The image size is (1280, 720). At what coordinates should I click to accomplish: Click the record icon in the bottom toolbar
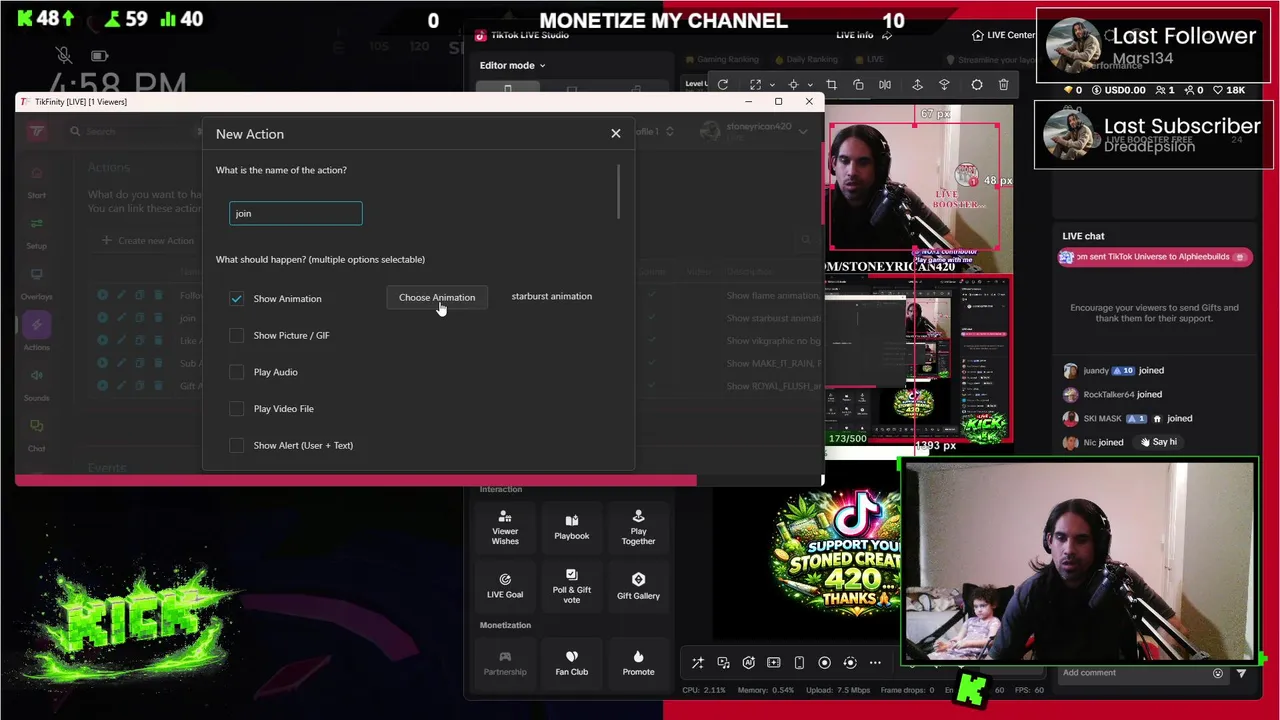coord(824,662)
